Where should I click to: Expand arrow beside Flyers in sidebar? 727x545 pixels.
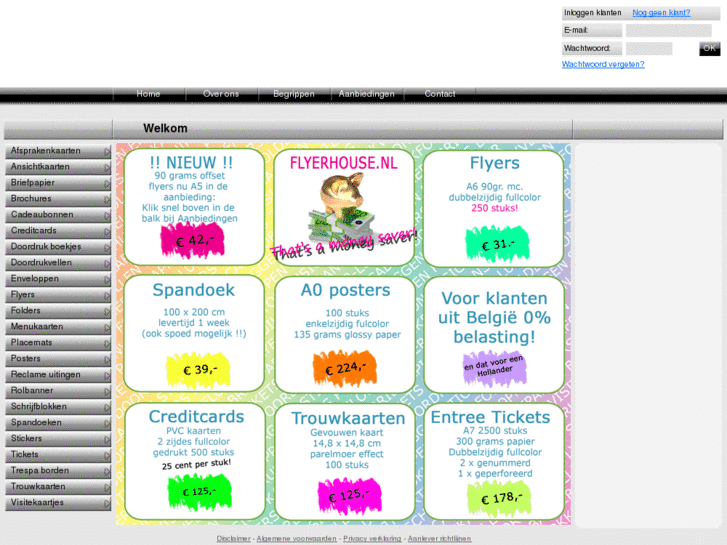point(107,296)
